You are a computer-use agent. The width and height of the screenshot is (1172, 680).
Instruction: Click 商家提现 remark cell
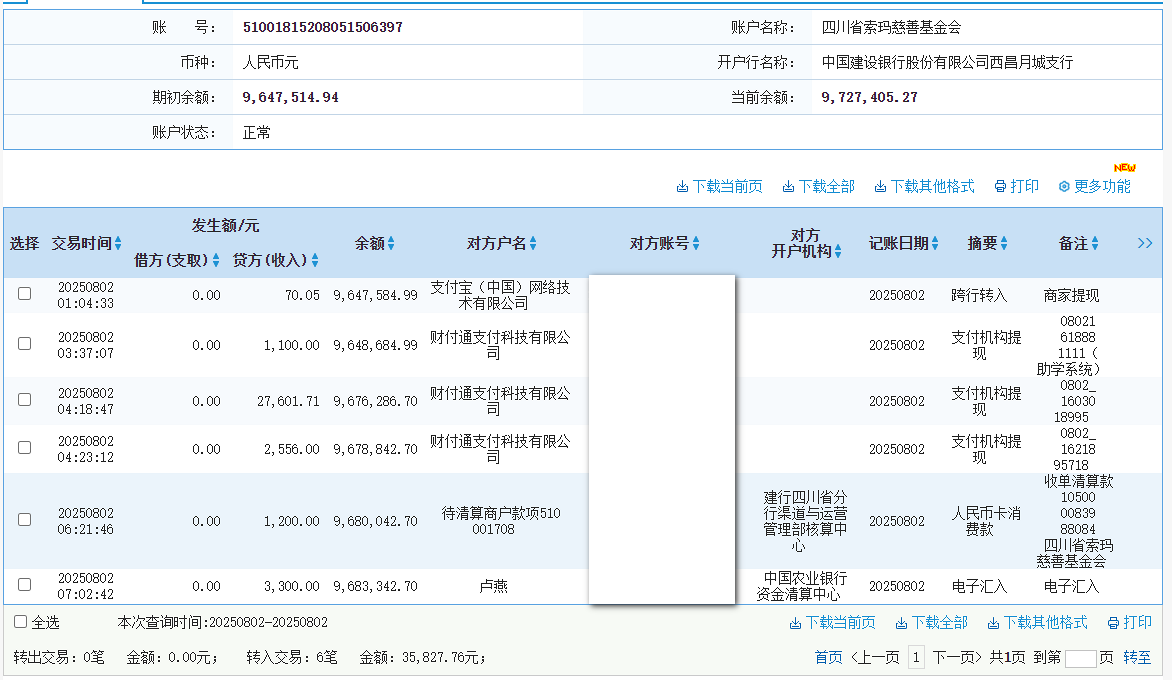[1071, 295]
